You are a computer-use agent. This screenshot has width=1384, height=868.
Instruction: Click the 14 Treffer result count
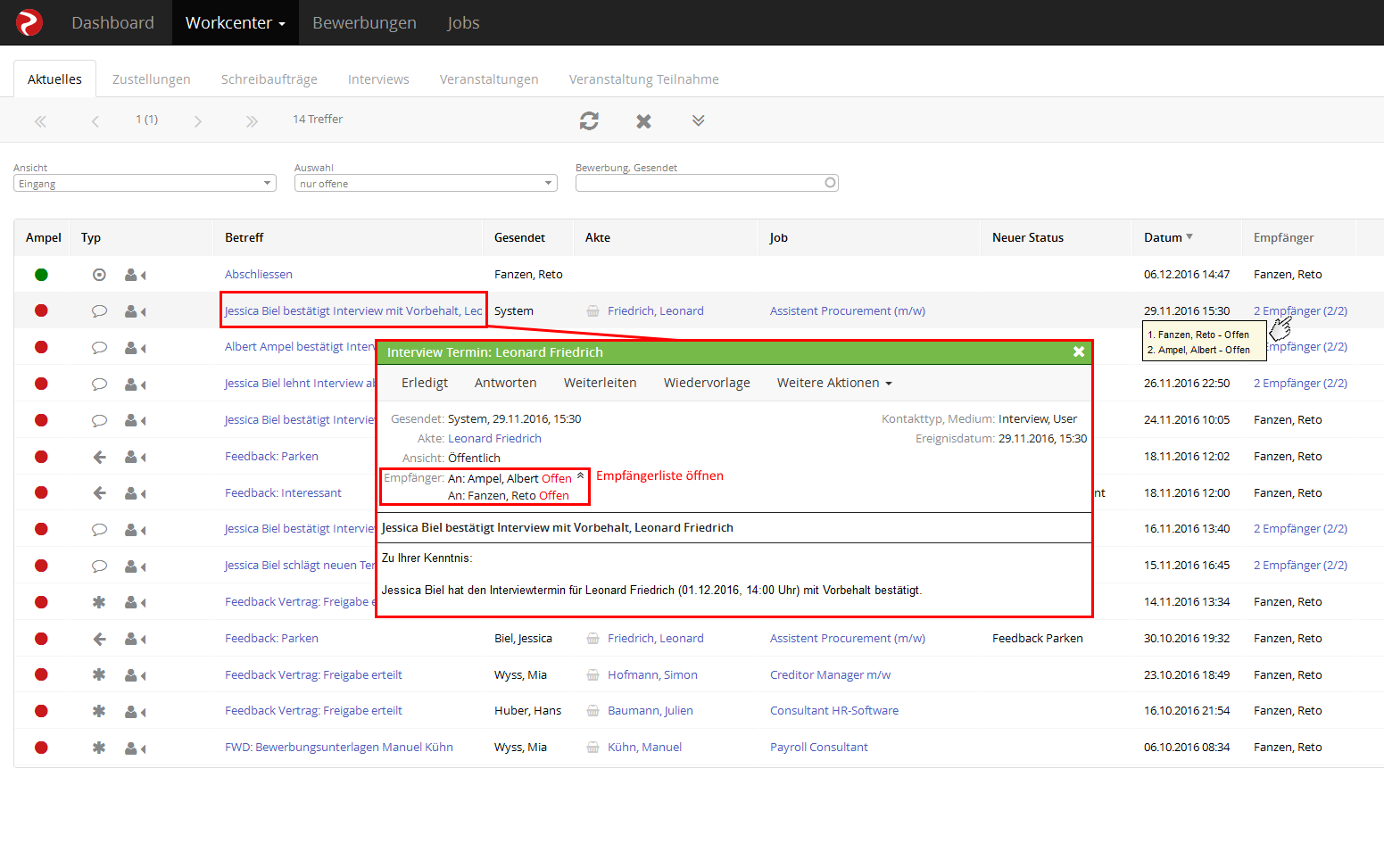point(318,120)
